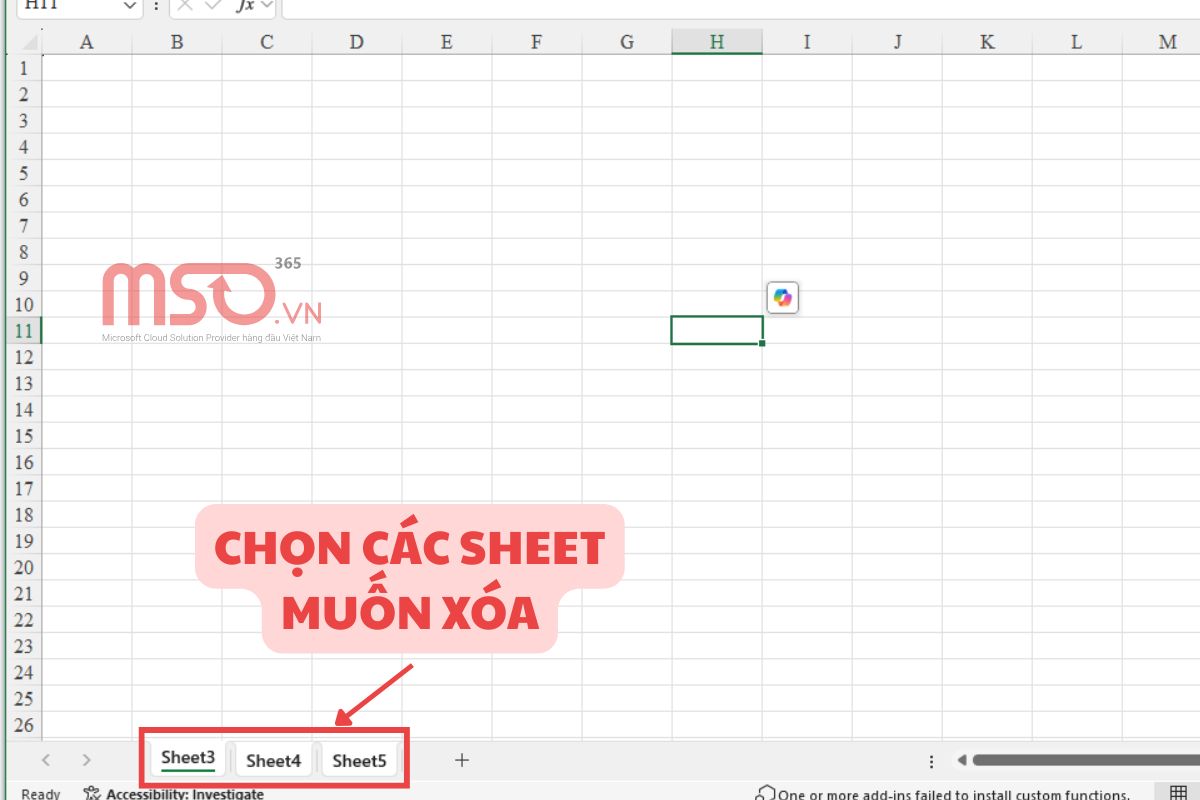Click the add-ins warning icon in the status bar

(x=765, y=794)
